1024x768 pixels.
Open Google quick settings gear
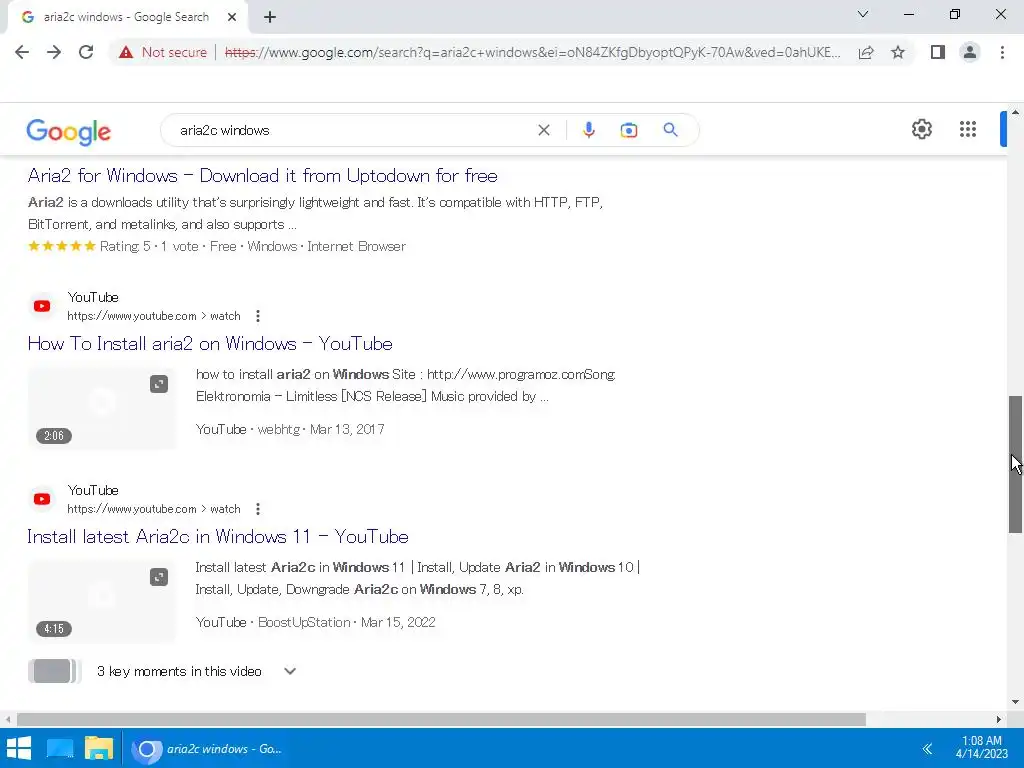pos(921,129)
